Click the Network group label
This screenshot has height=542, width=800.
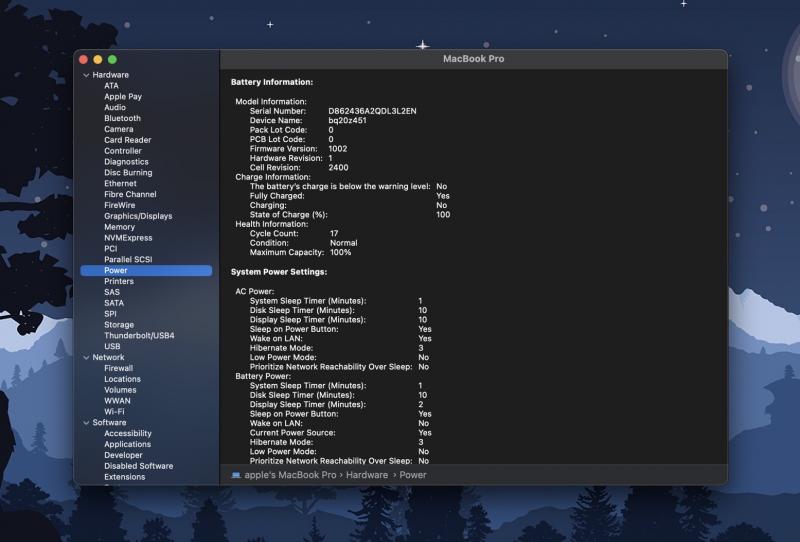click(x=108, y=358)
